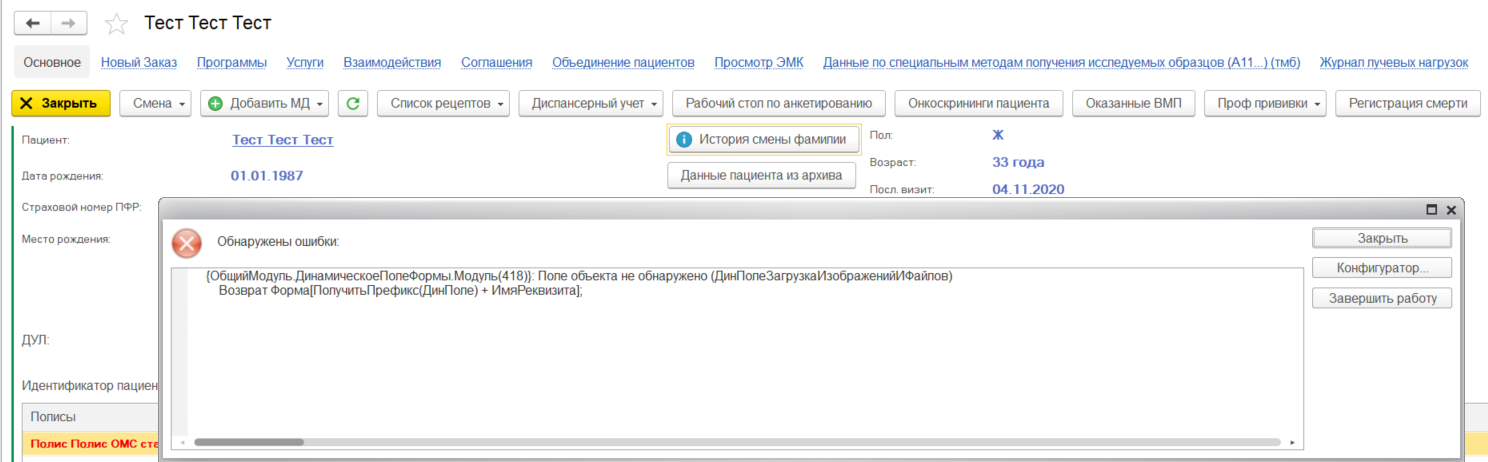The image size is (1488, 462).
Task: Switch to the Новый Заказ tab
Action: tap(139, 62)
